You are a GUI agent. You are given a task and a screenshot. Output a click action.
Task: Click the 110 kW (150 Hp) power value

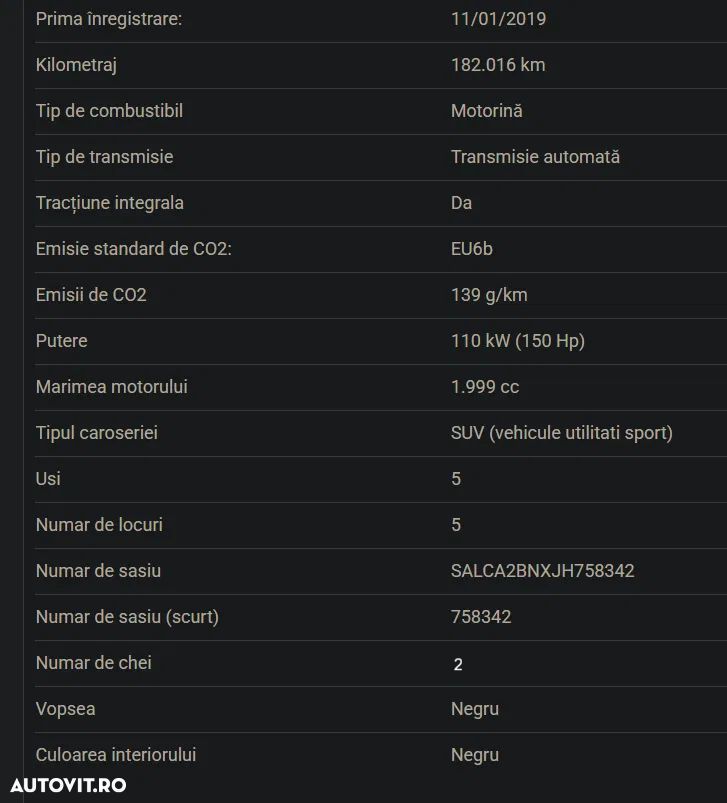[518, 341]
